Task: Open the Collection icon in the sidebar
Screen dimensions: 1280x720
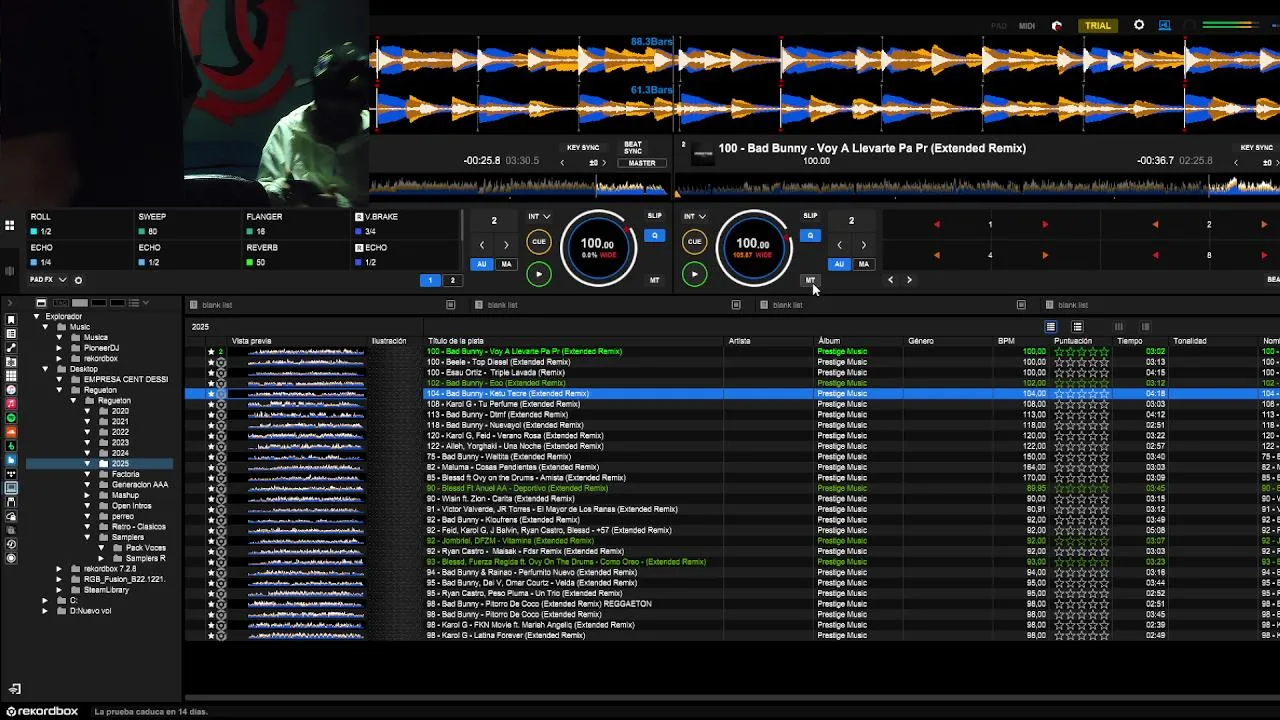Action: [x=11, y=319]
